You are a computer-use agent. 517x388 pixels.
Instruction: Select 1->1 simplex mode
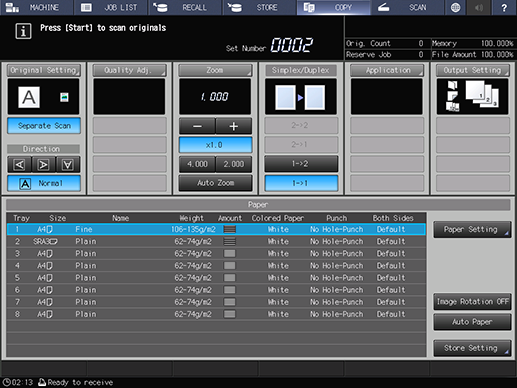301,183
